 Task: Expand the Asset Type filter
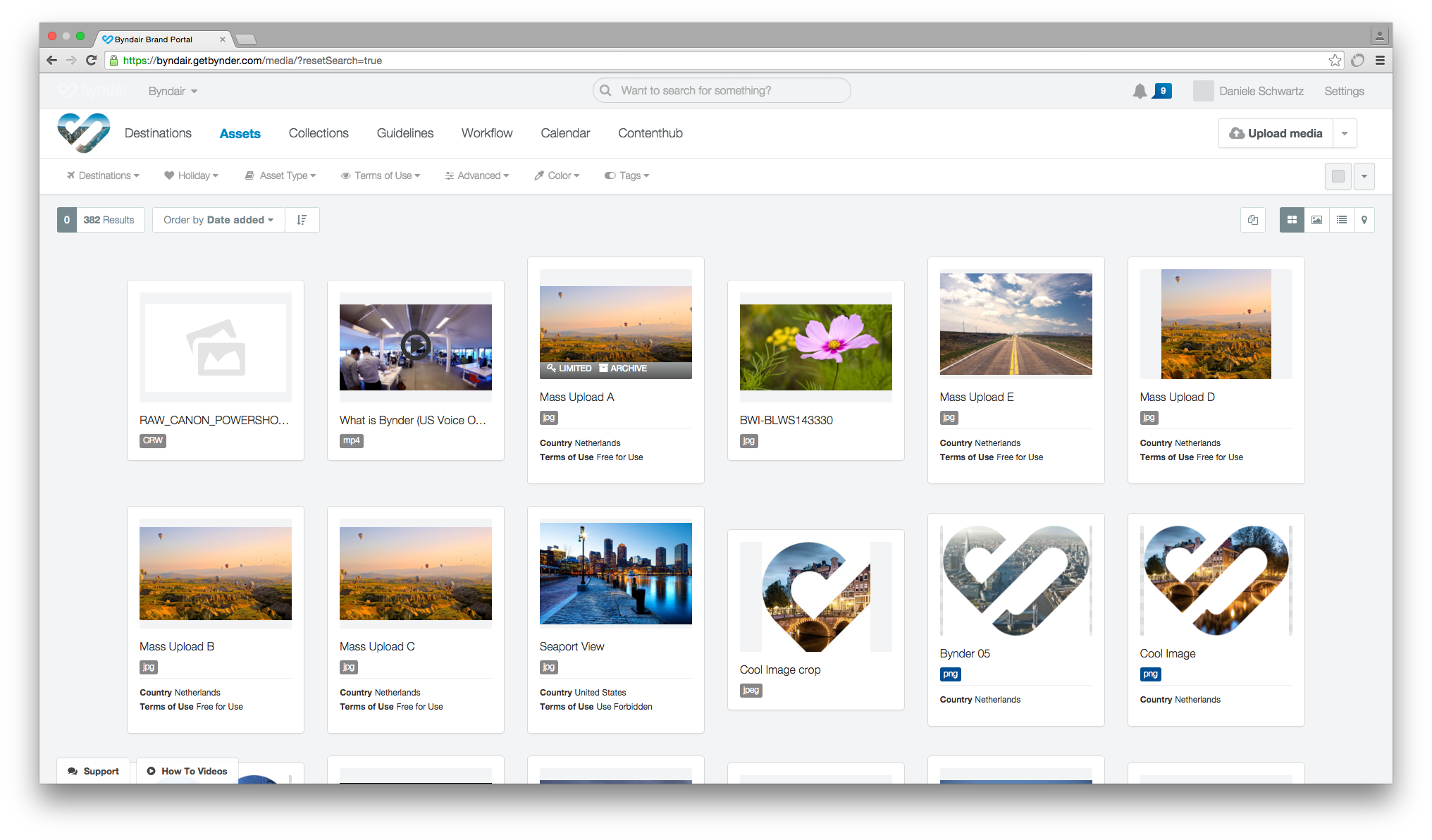[280, 175]
